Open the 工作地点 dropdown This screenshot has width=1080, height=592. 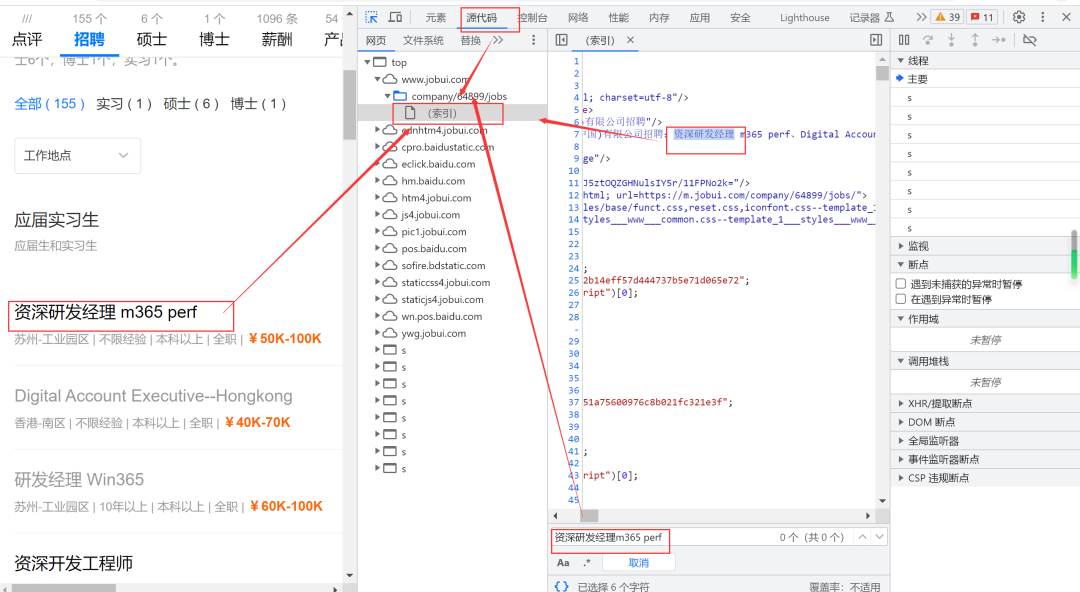[77, 156]
